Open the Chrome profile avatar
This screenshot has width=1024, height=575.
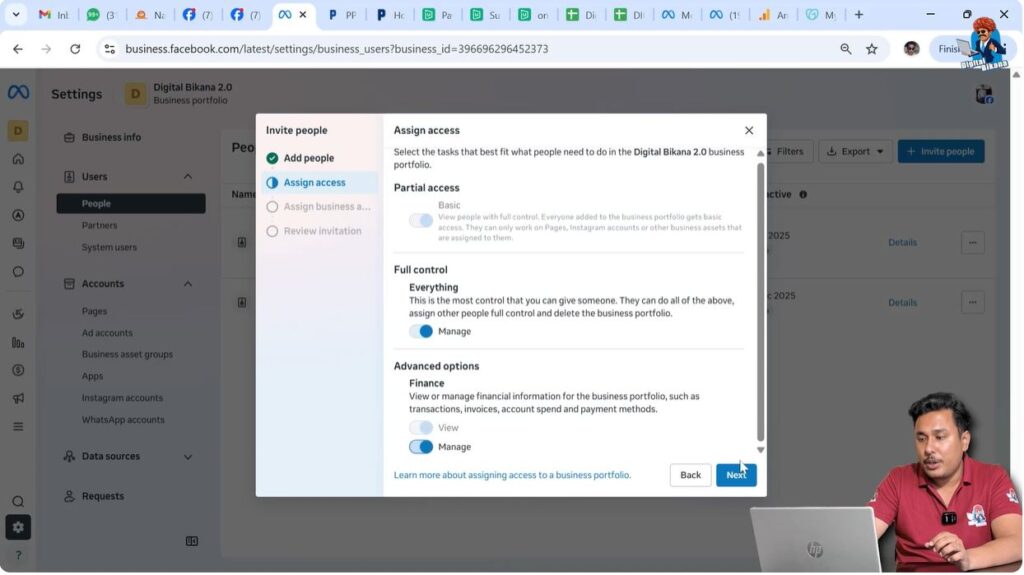[912, 49]
